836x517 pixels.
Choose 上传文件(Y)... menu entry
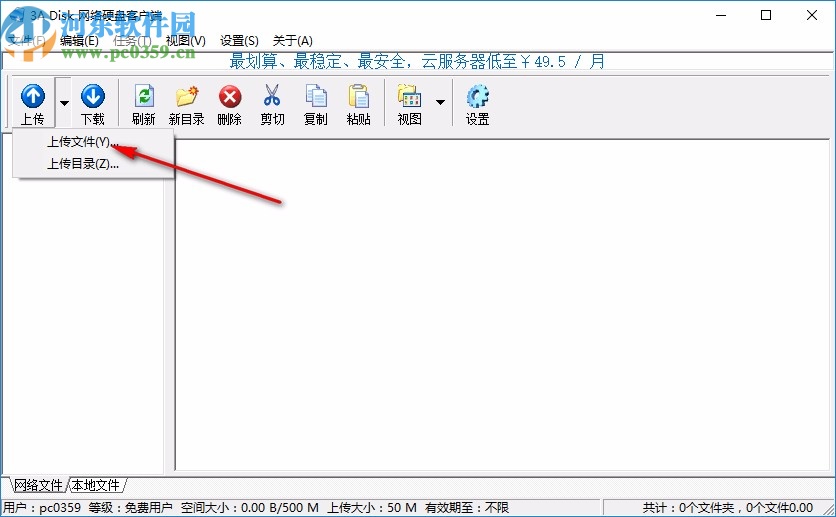pos(83,142)
